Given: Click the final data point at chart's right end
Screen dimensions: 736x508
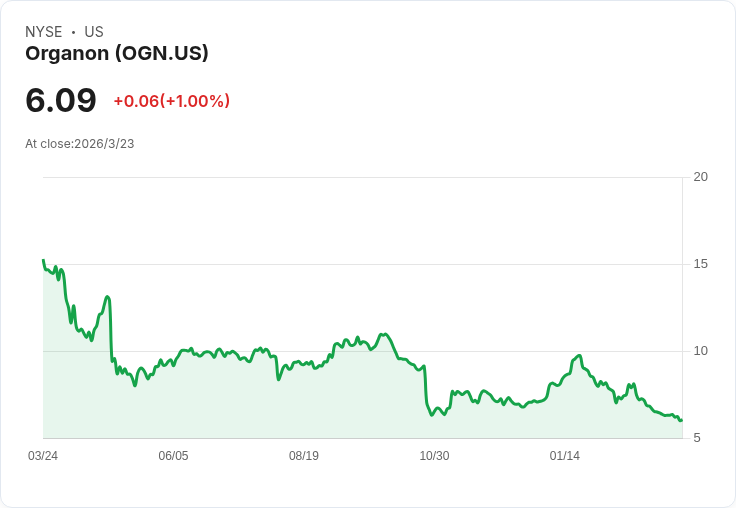Looking at the screenshot, I should click(x=681, y=420).
